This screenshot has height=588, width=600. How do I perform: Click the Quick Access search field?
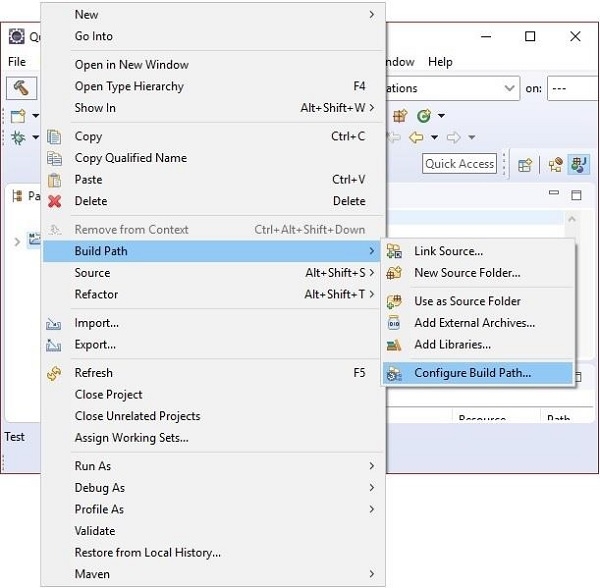point(459,164)
